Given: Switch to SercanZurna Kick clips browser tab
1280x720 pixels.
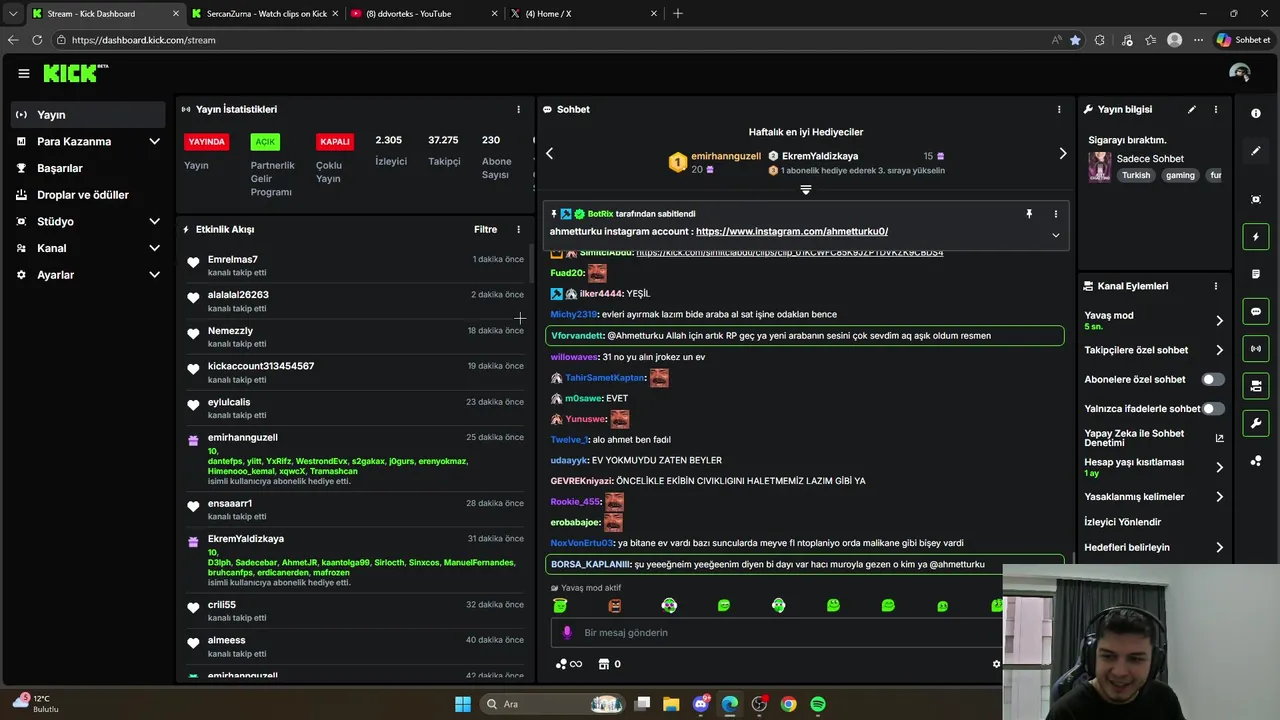Looking at the screenshot, I should pos(265,14).
